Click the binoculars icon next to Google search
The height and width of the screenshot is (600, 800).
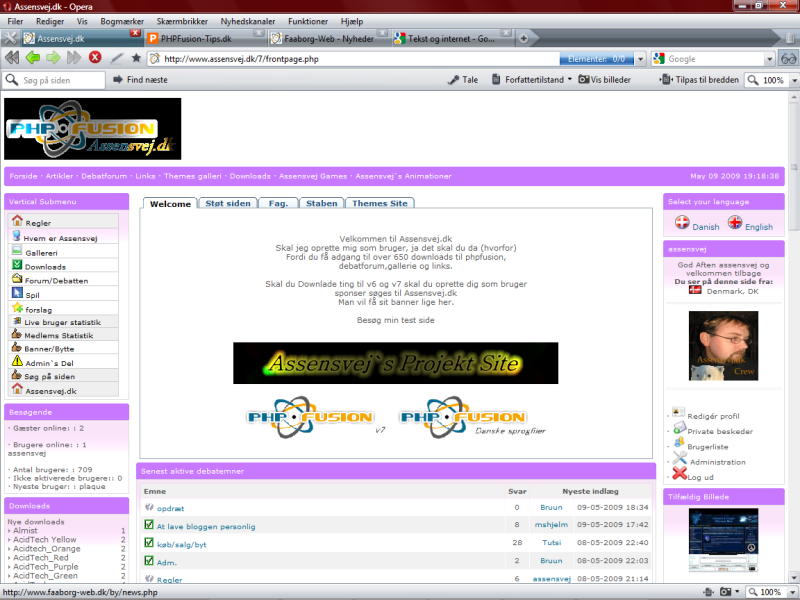tap(788, 59)
